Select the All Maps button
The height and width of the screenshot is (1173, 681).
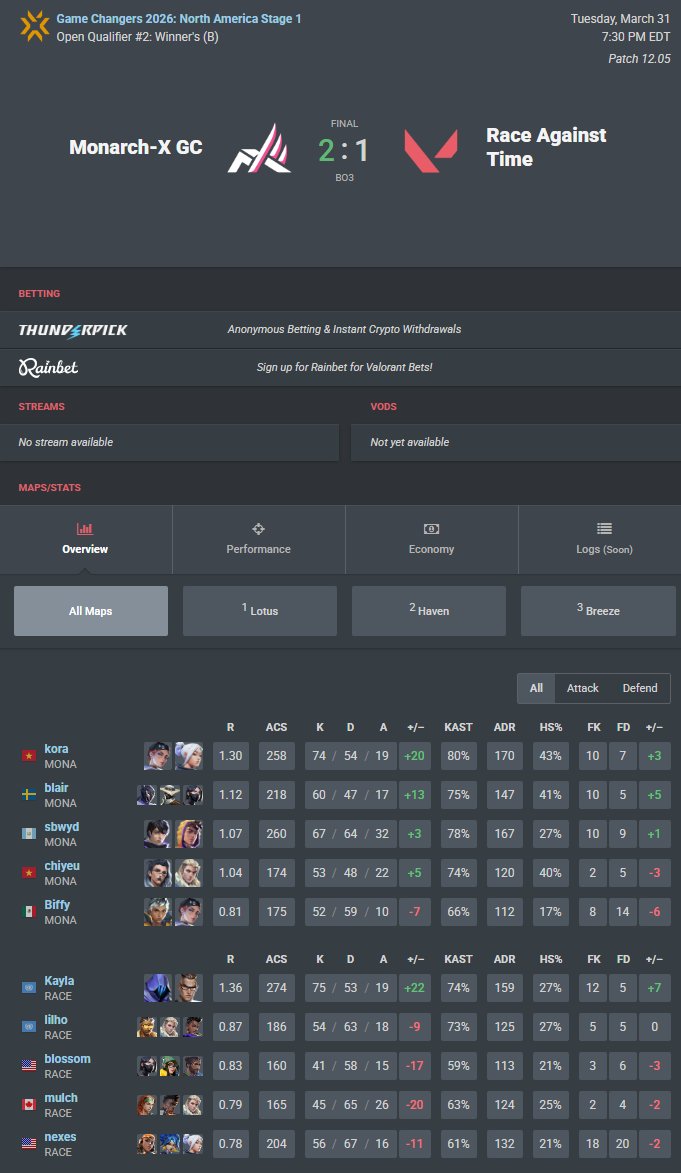pyautogui.click(x=91, y=611)
